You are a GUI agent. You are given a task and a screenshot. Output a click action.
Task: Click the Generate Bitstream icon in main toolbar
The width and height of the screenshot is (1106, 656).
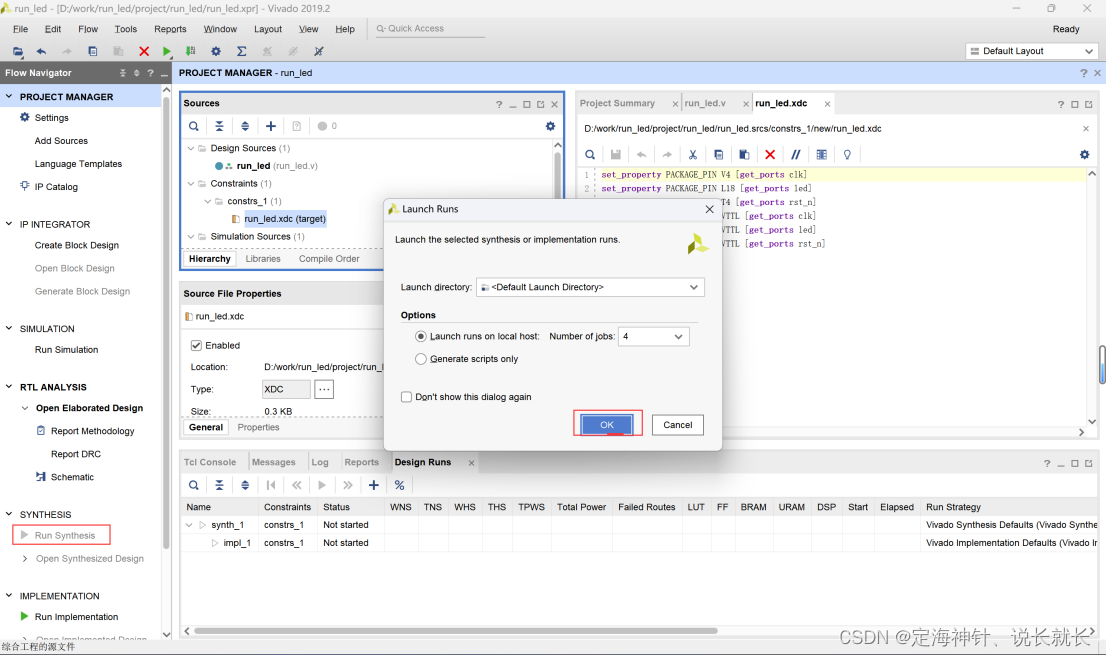190,51
